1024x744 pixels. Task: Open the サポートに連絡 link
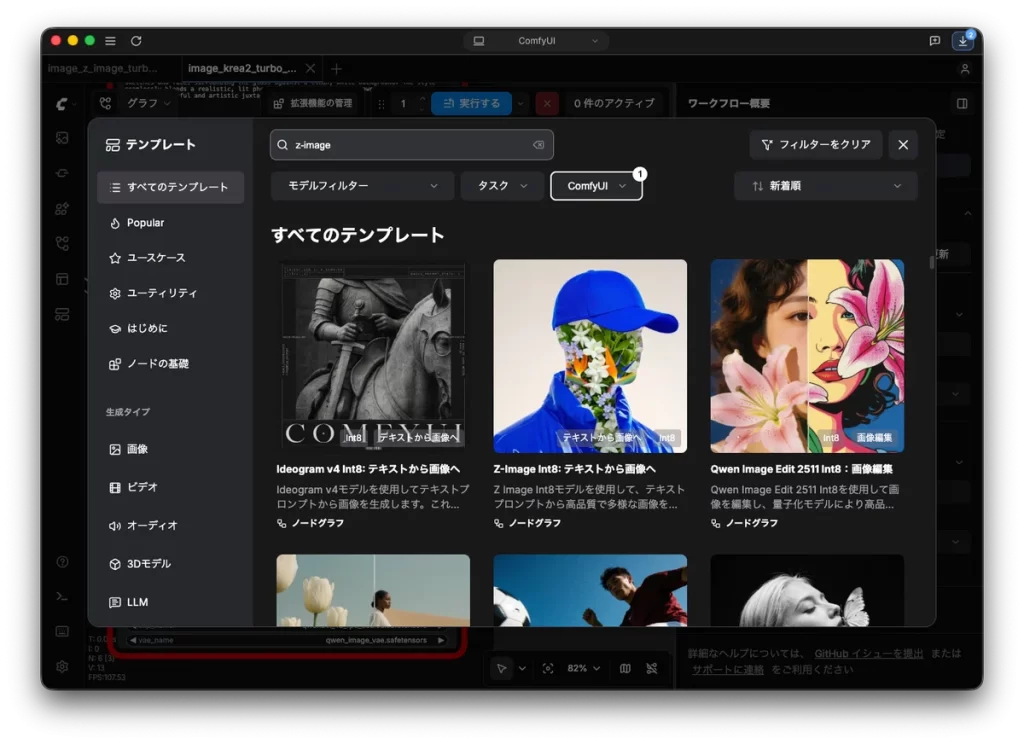(728, 670)
